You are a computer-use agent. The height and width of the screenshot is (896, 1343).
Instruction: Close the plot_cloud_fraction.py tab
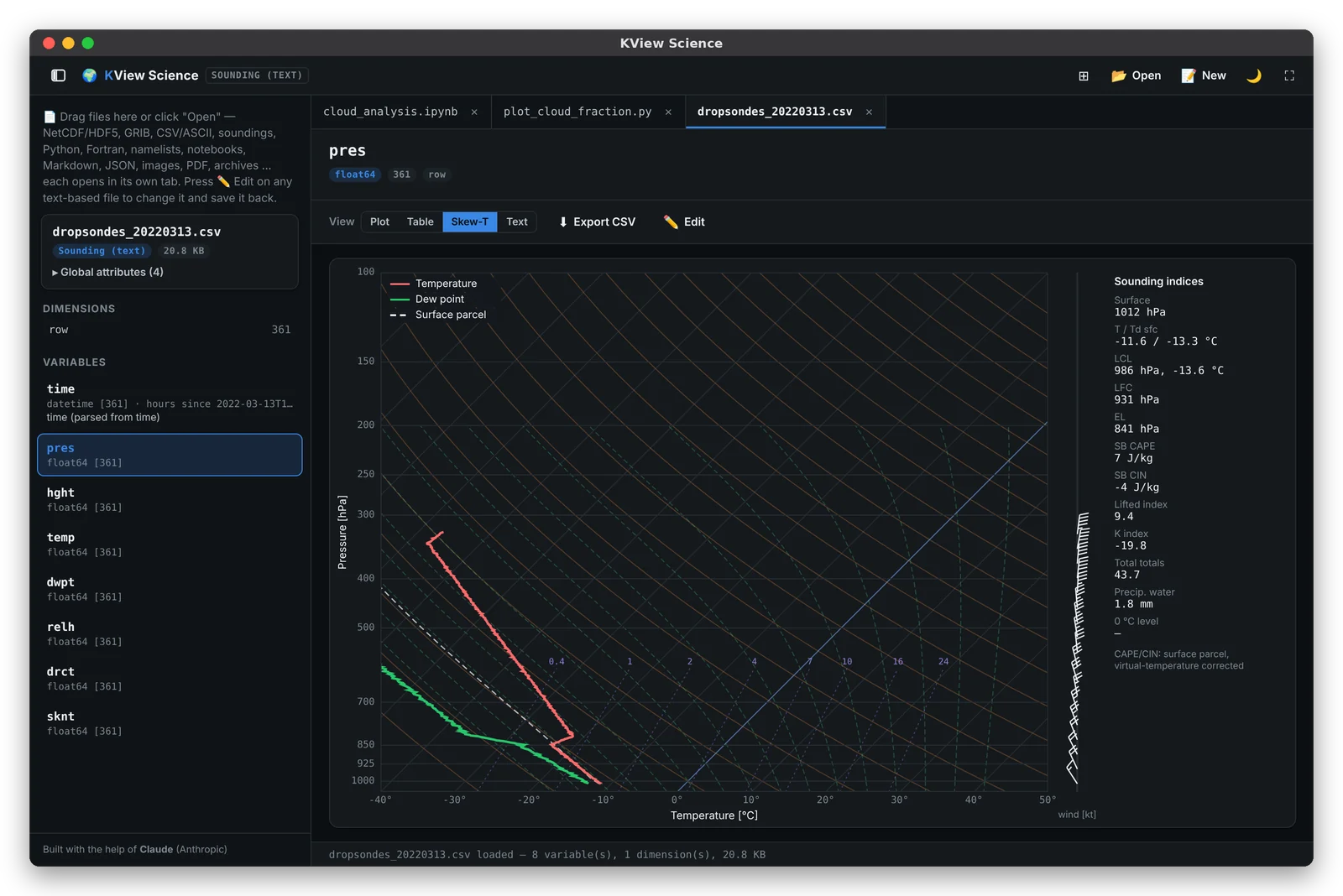pyautogui.click(x=668, y=112)
